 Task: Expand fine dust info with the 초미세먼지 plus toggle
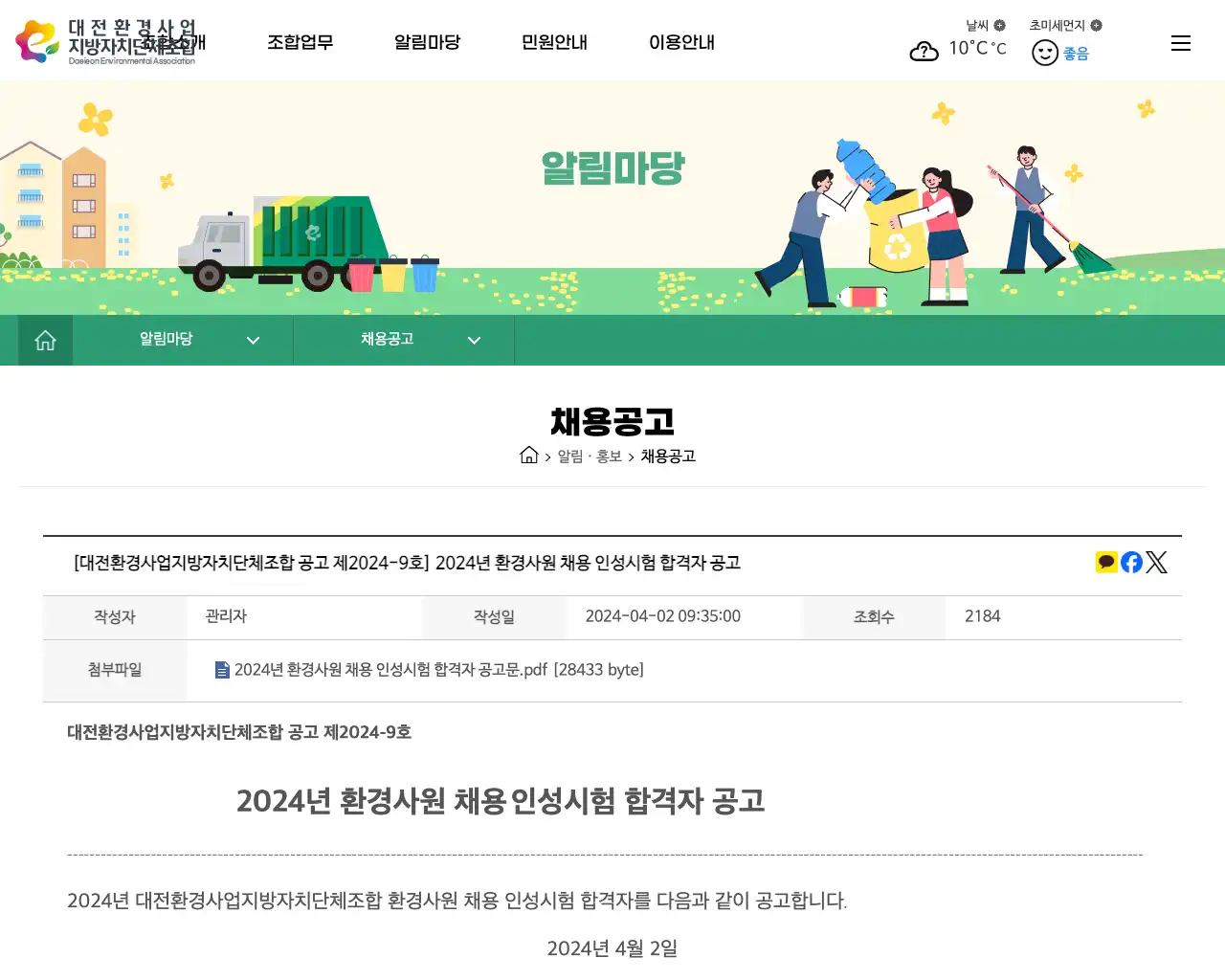pyautogui.click(x=1099, y=25)
